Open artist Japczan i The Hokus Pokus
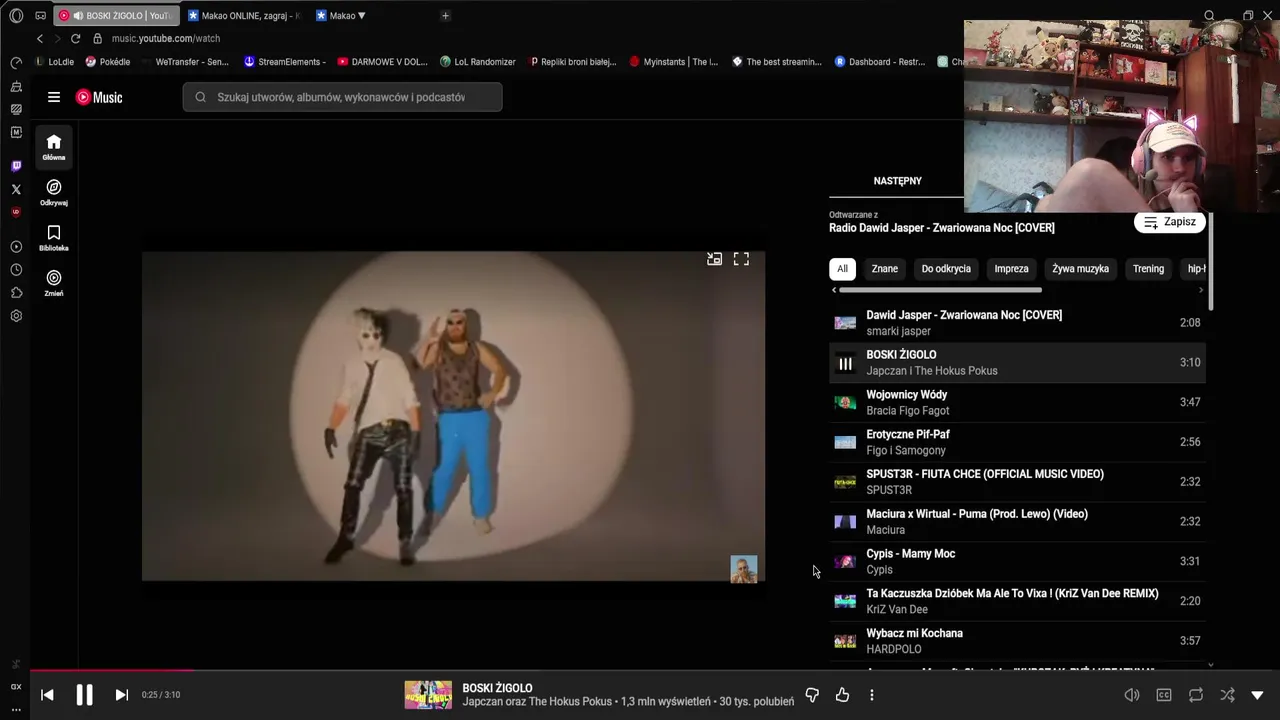The image size is (1280, 720). click(931, 371)
